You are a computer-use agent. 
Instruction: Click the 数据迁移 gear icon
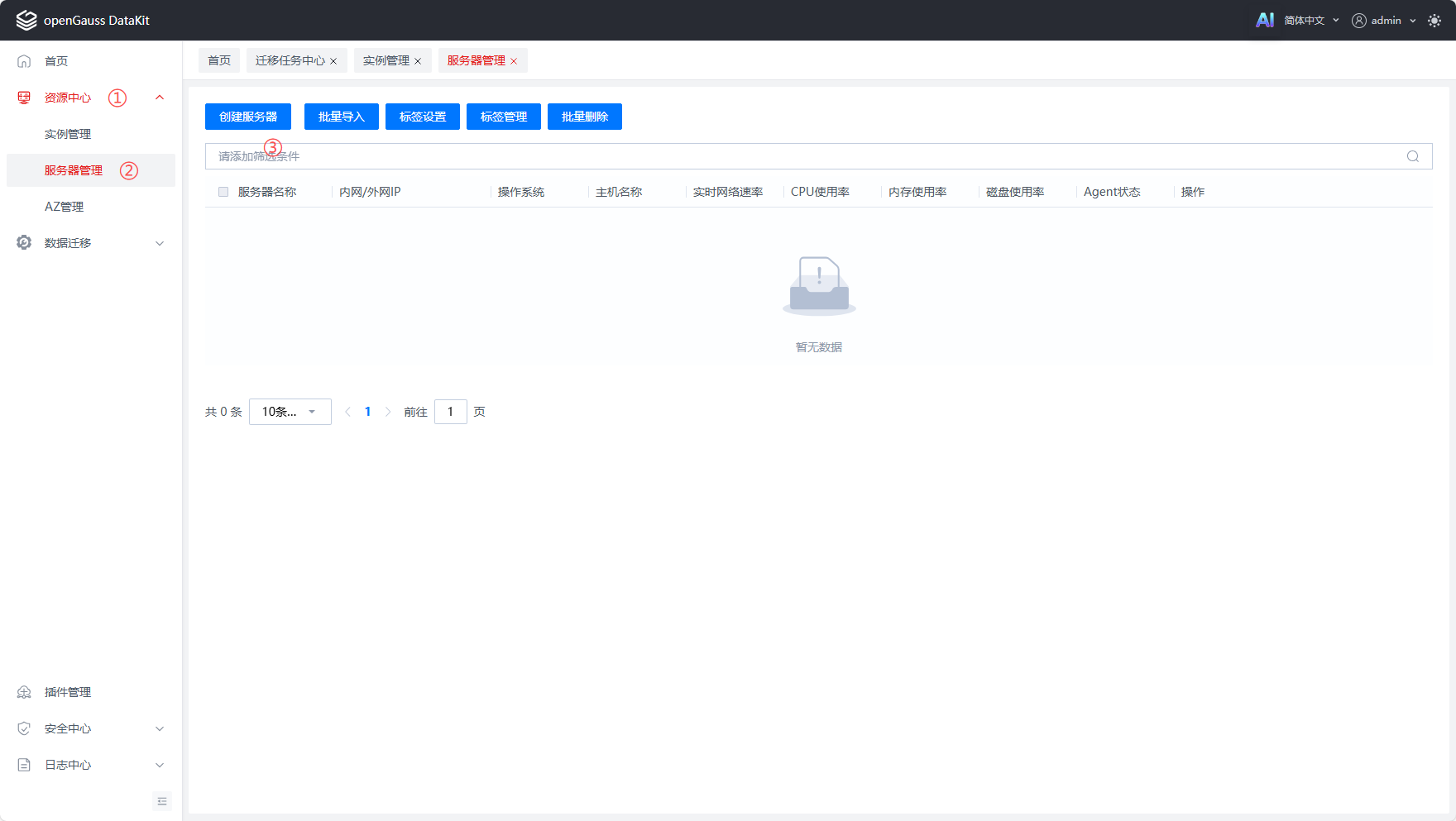point(24,242)
